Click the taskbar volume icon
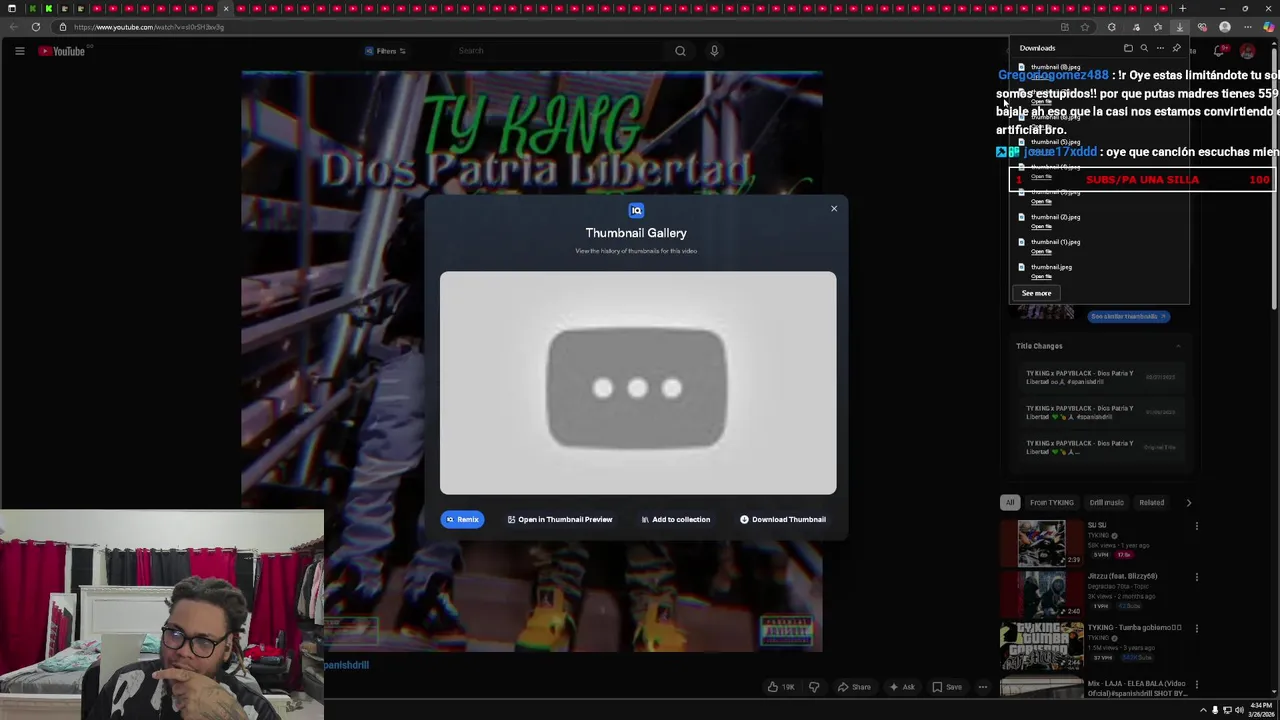This screenshot has width=1280, height=720. [1239, 710]
